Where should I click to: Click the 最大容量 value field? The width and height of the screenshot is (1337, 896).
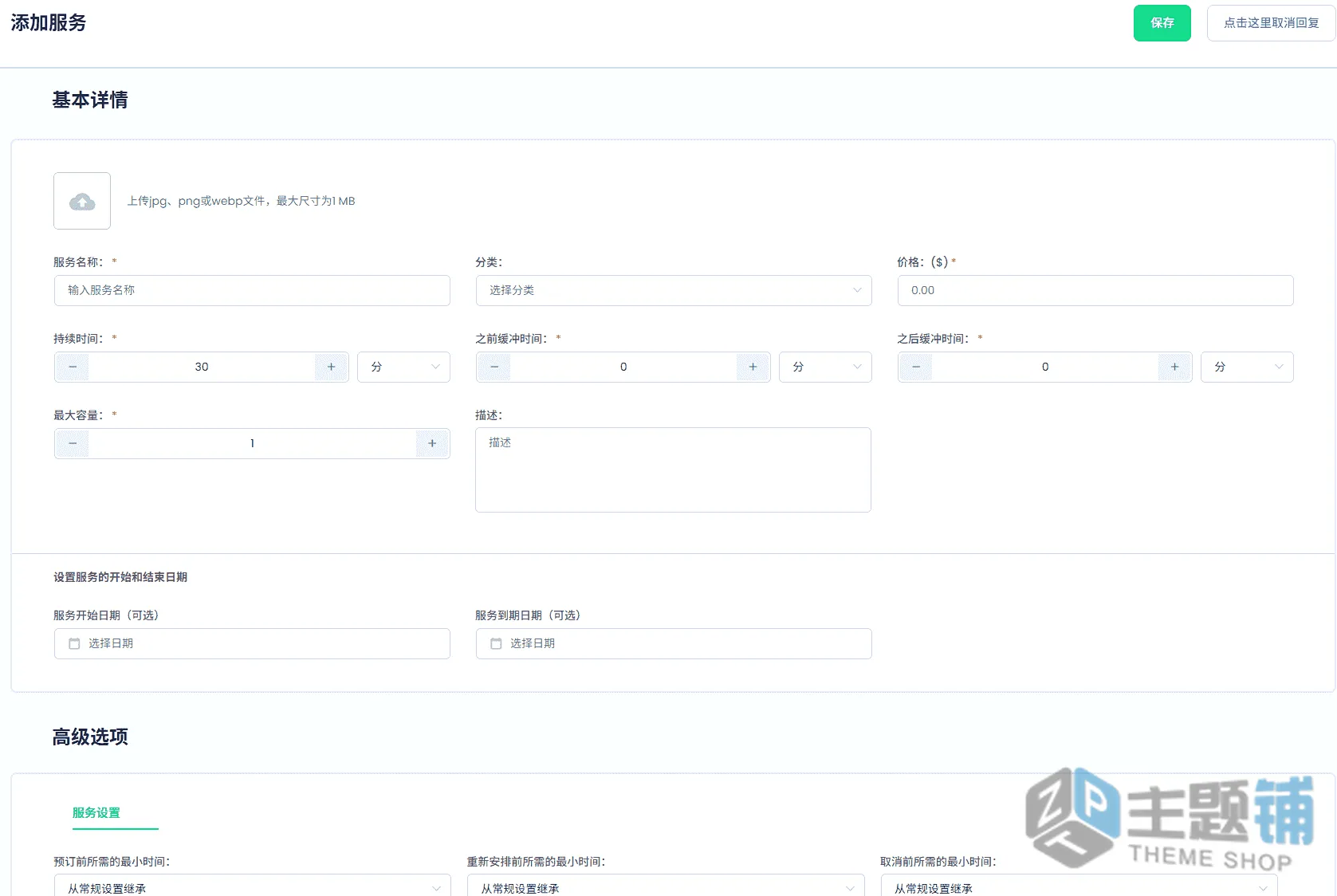[252, 443]
